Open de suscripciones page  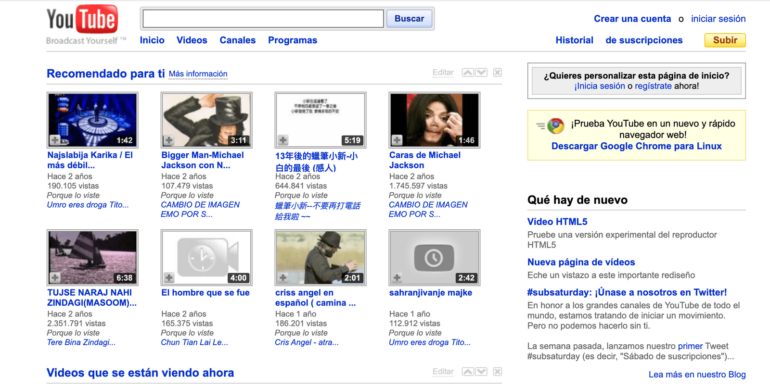644,40
